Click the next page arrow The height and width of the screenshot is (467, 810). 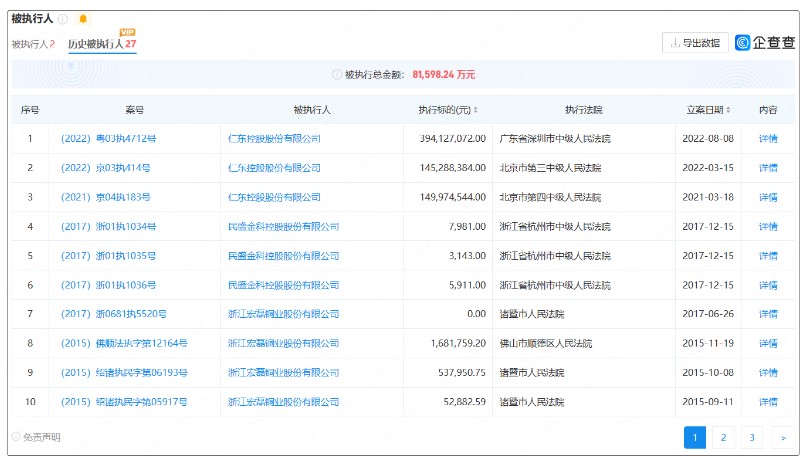(784, 438)
